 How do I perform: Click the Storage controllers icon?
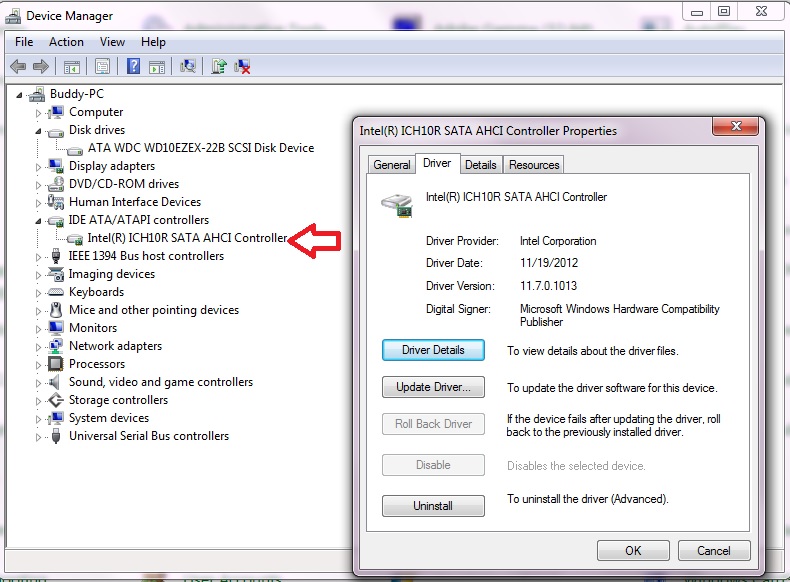click(x=55, y=400)
